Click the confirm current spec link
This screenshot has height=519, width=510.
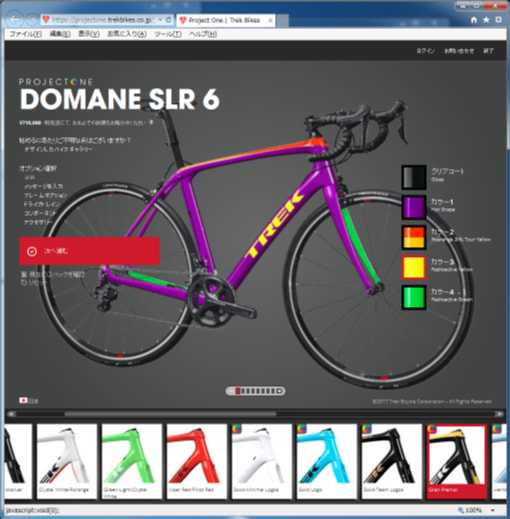click(x=53, y=274)
